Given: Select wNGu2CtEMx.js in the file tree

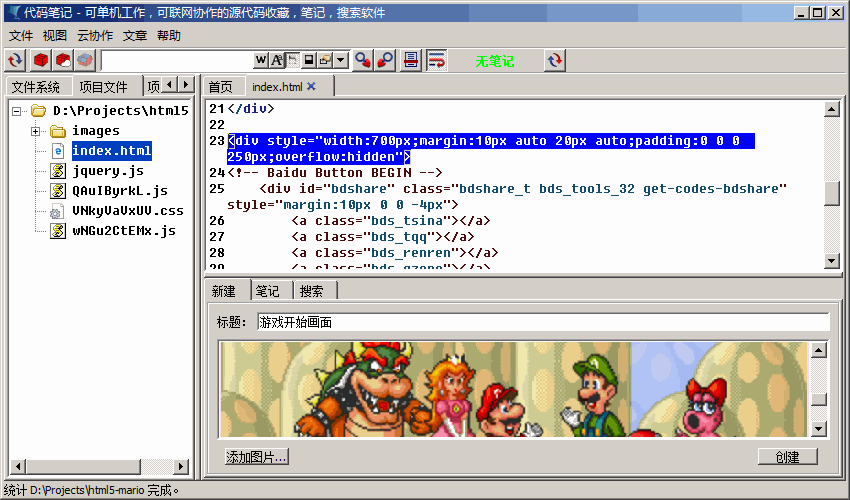Looking at the screenshot, I should coord(124,231).
